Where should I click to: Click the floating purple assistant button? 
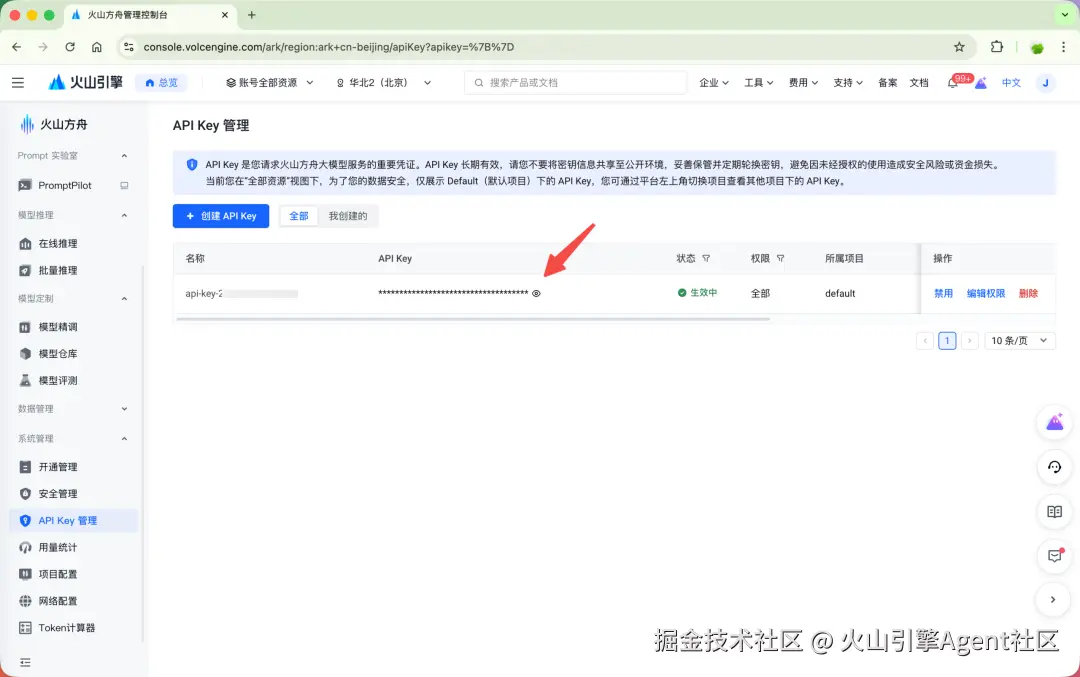tap(1055, 422)
